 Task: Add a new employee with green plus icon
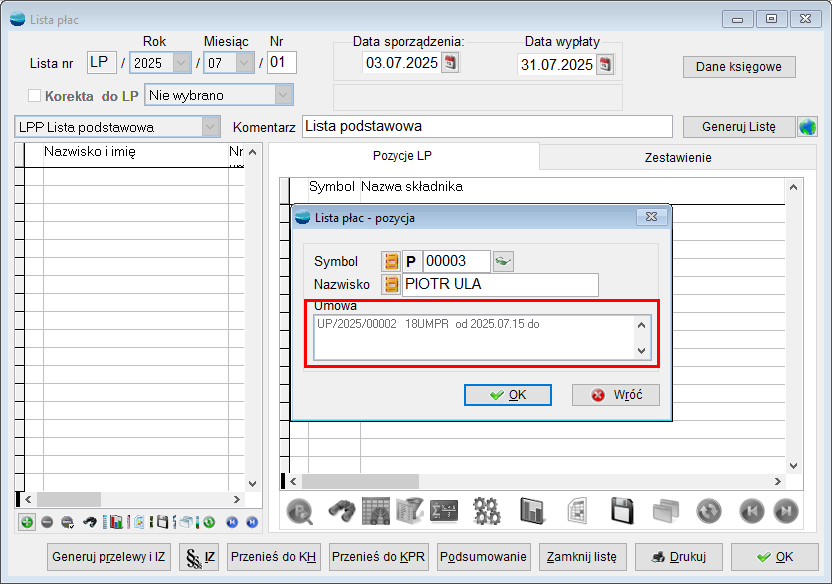coord(27,522)
